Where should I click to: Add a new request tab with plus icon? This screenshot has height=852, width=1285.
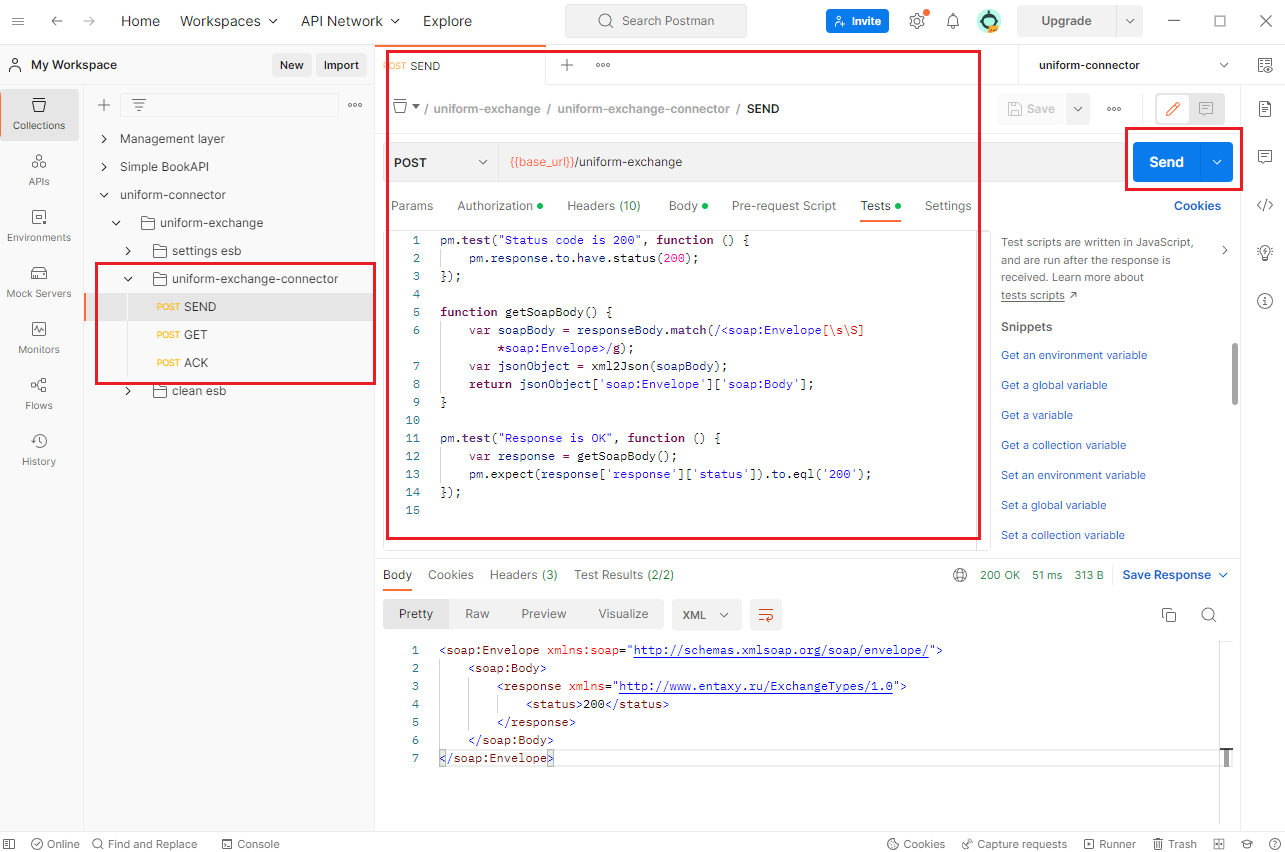click(x=567, y=65)
